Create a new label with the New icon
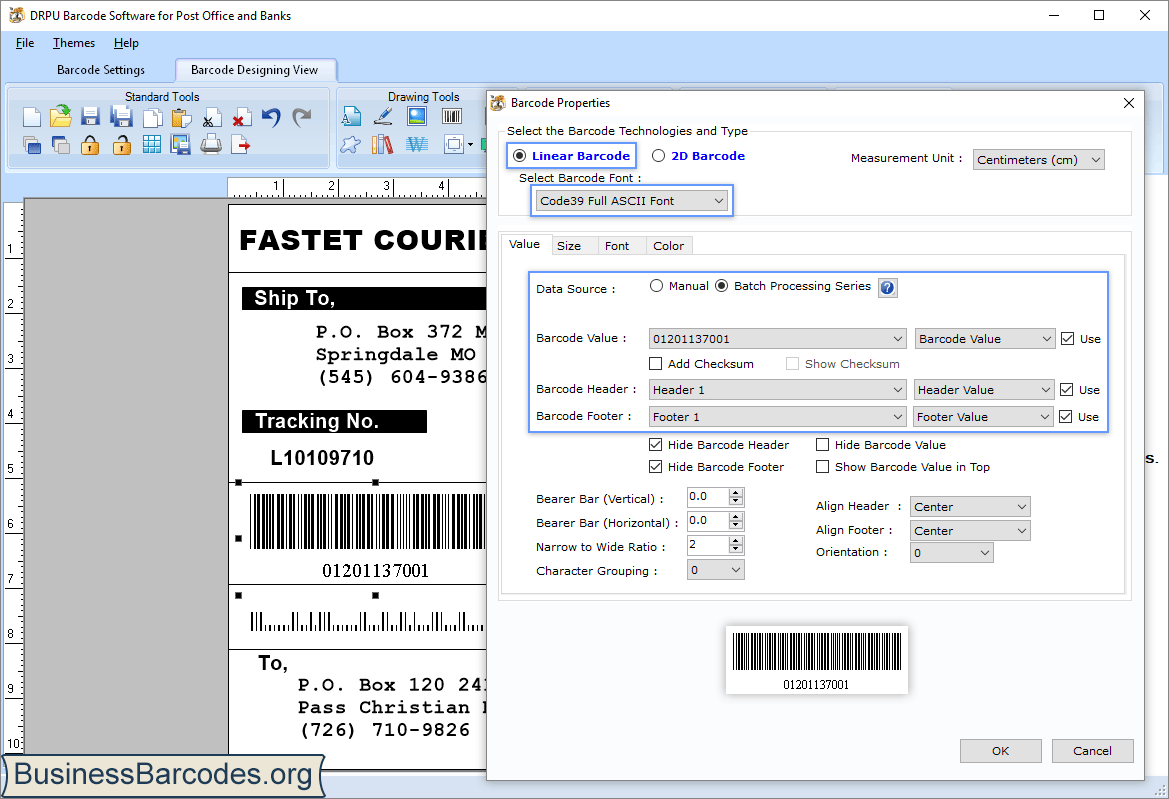The width and height of the screenshot is (1169, 799). pos(31,117)
